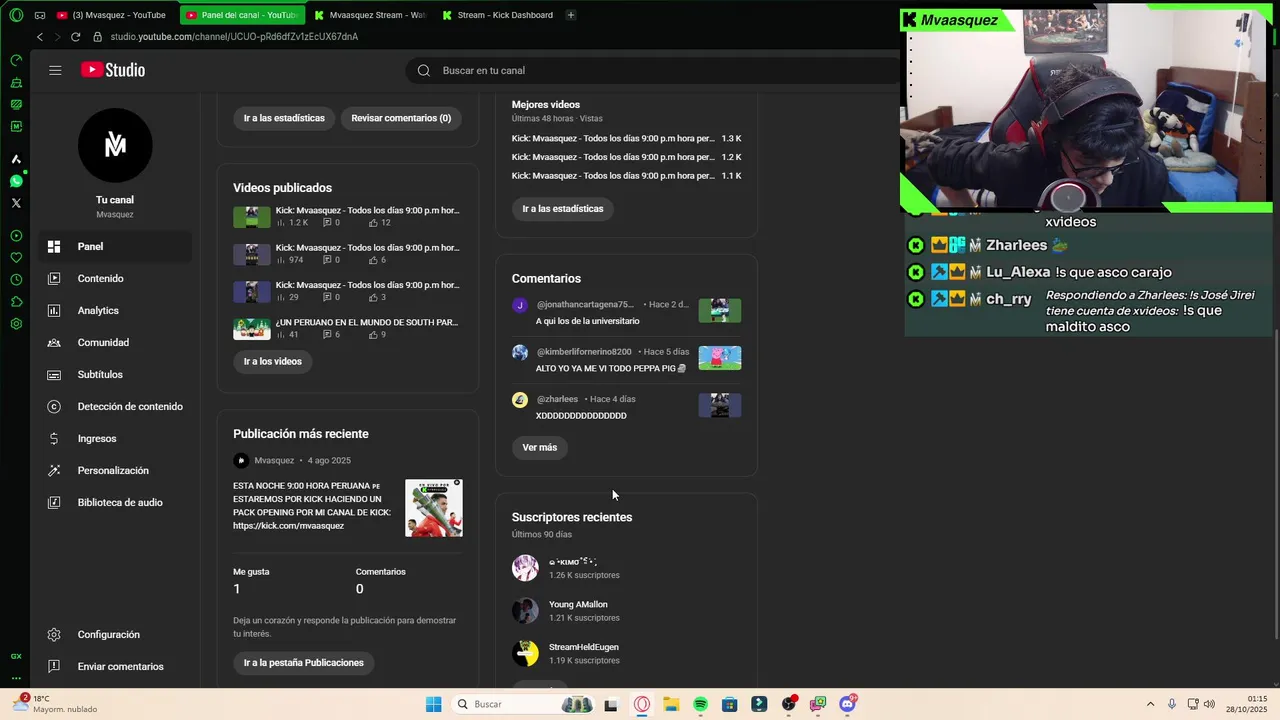This screenshot has width=1280, height=720.
Task: Click the volume icon in system tray
Action: (x=1209, y=704)
